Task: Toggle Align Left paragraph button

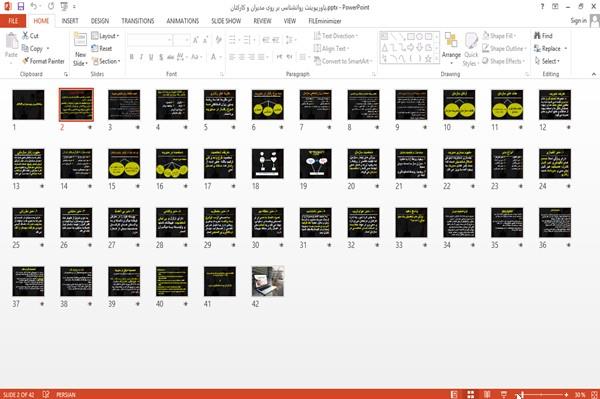Action: (x=232, y=57)
